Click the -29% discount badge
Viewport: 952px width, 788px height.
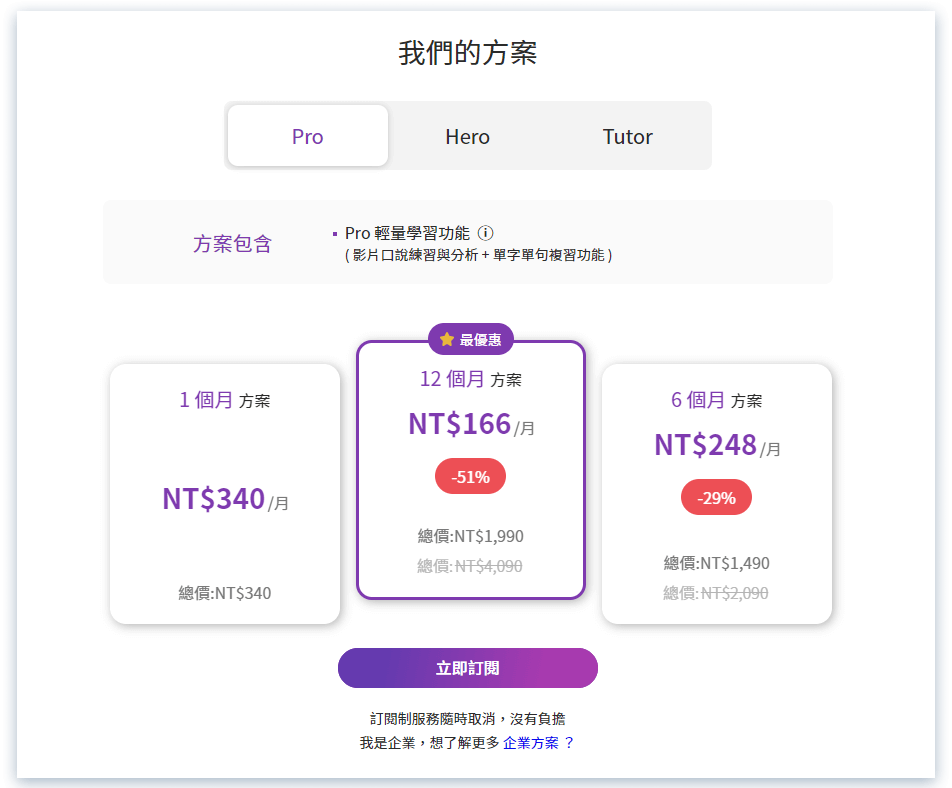coord(716,497)
